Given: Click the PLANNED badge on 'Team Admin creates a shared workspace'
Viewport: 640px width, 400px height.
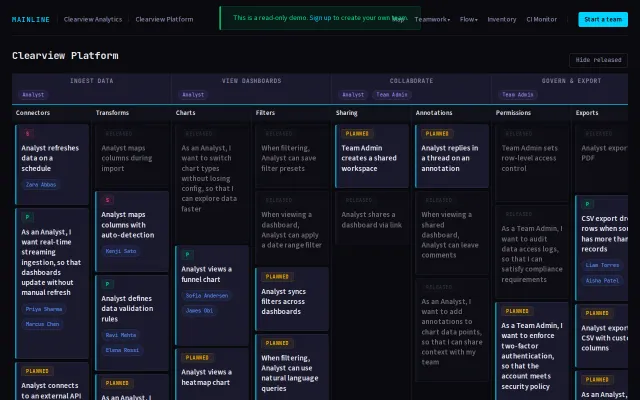Looking at the screenshot, I should pos(357,133).
